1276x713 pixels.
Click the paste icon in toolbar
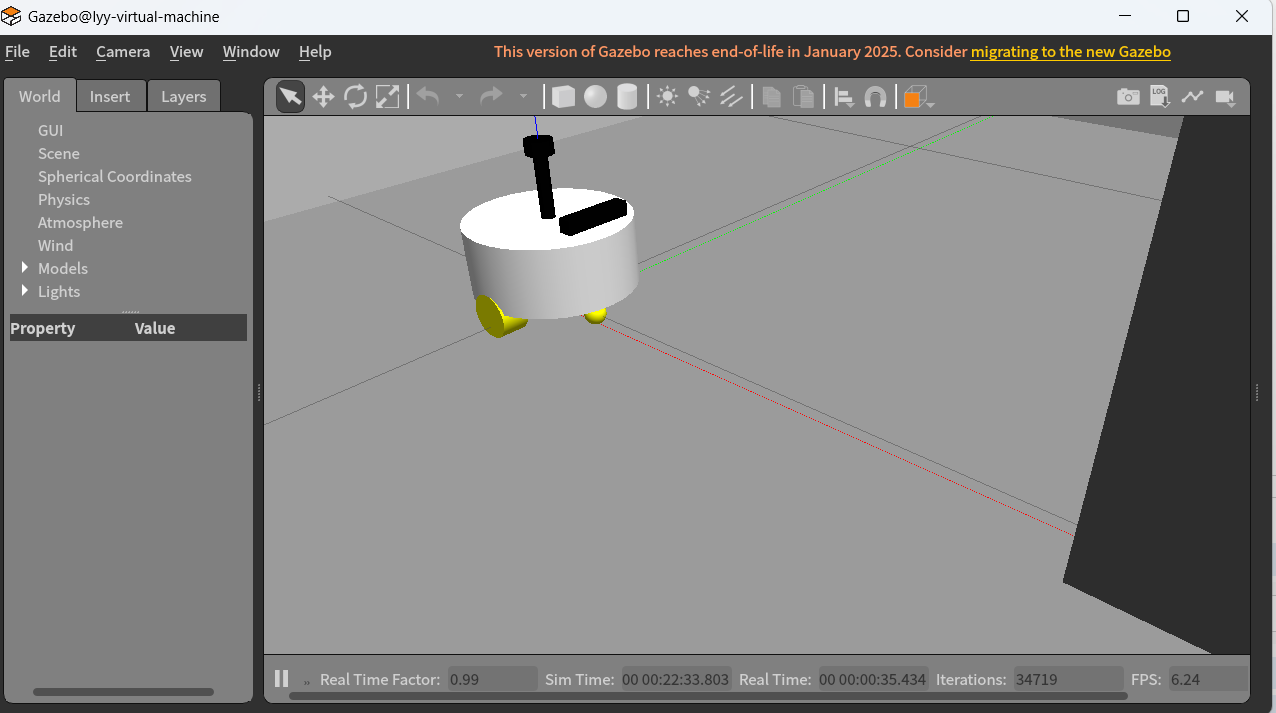(803, 97)
